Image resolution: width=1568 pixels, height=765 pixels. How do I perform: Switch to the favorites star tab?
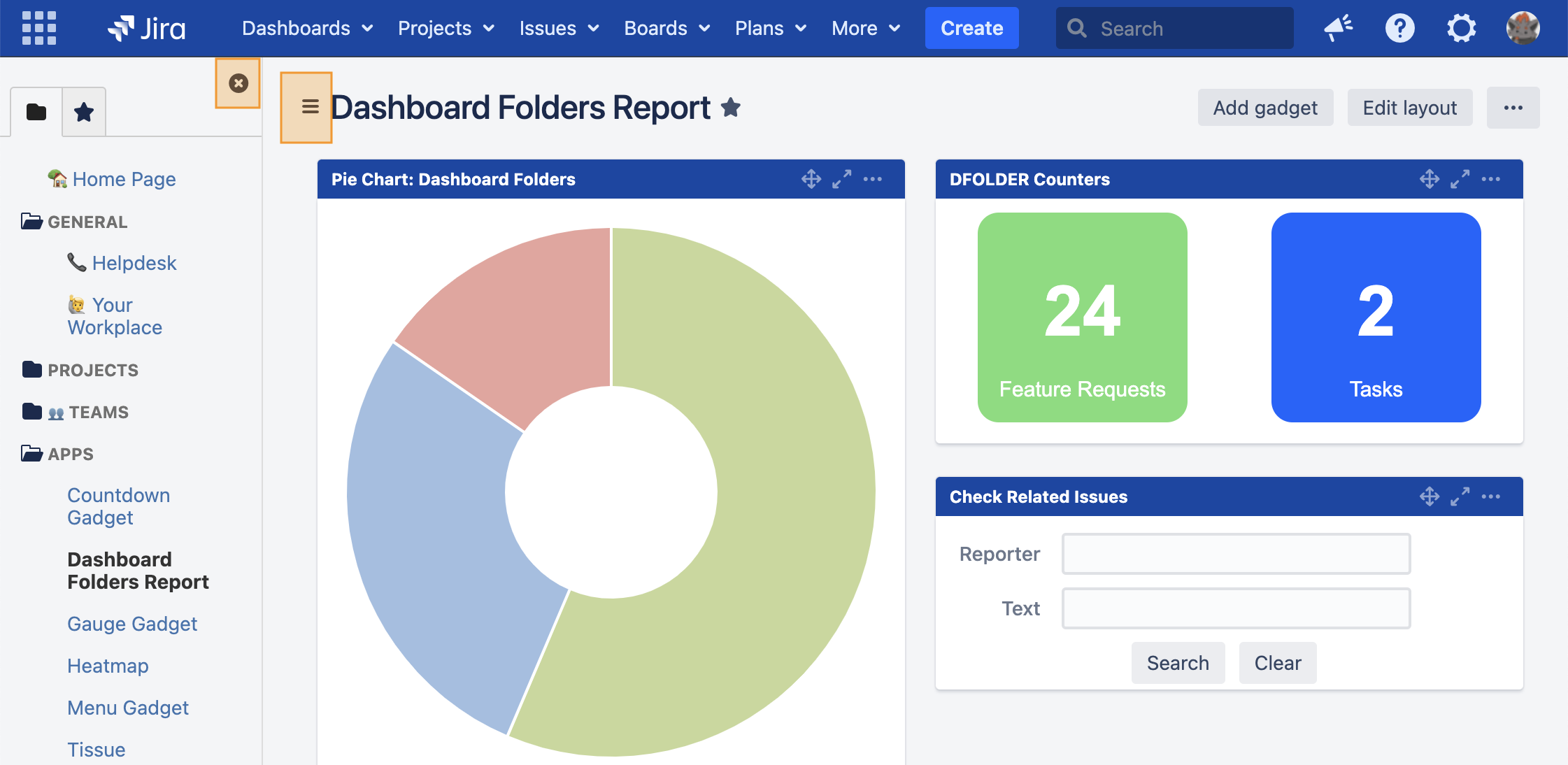[84, 112]
